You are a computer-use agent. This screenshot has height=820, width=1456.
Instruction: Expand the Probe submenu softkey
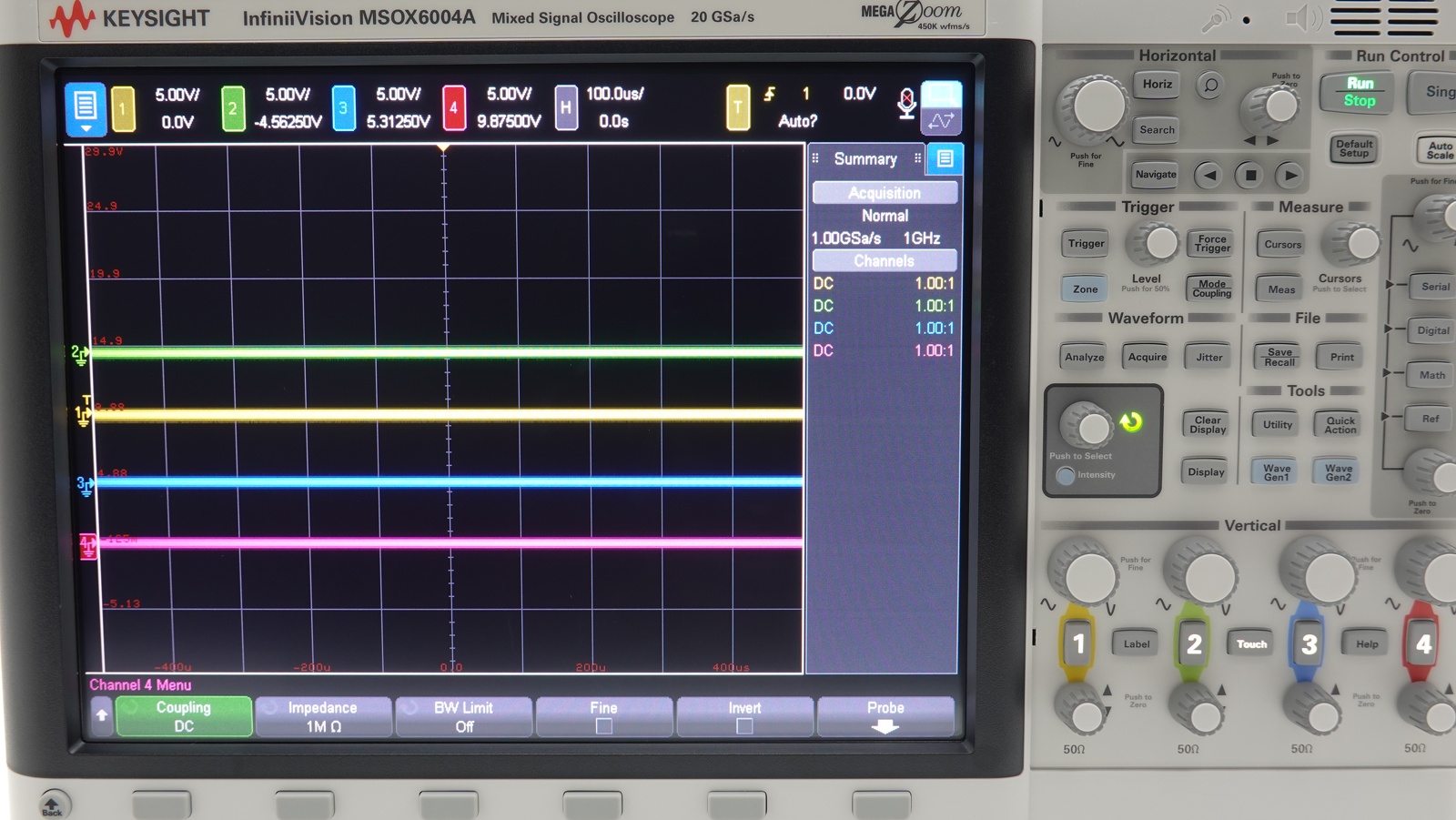[x=885, y=716]
